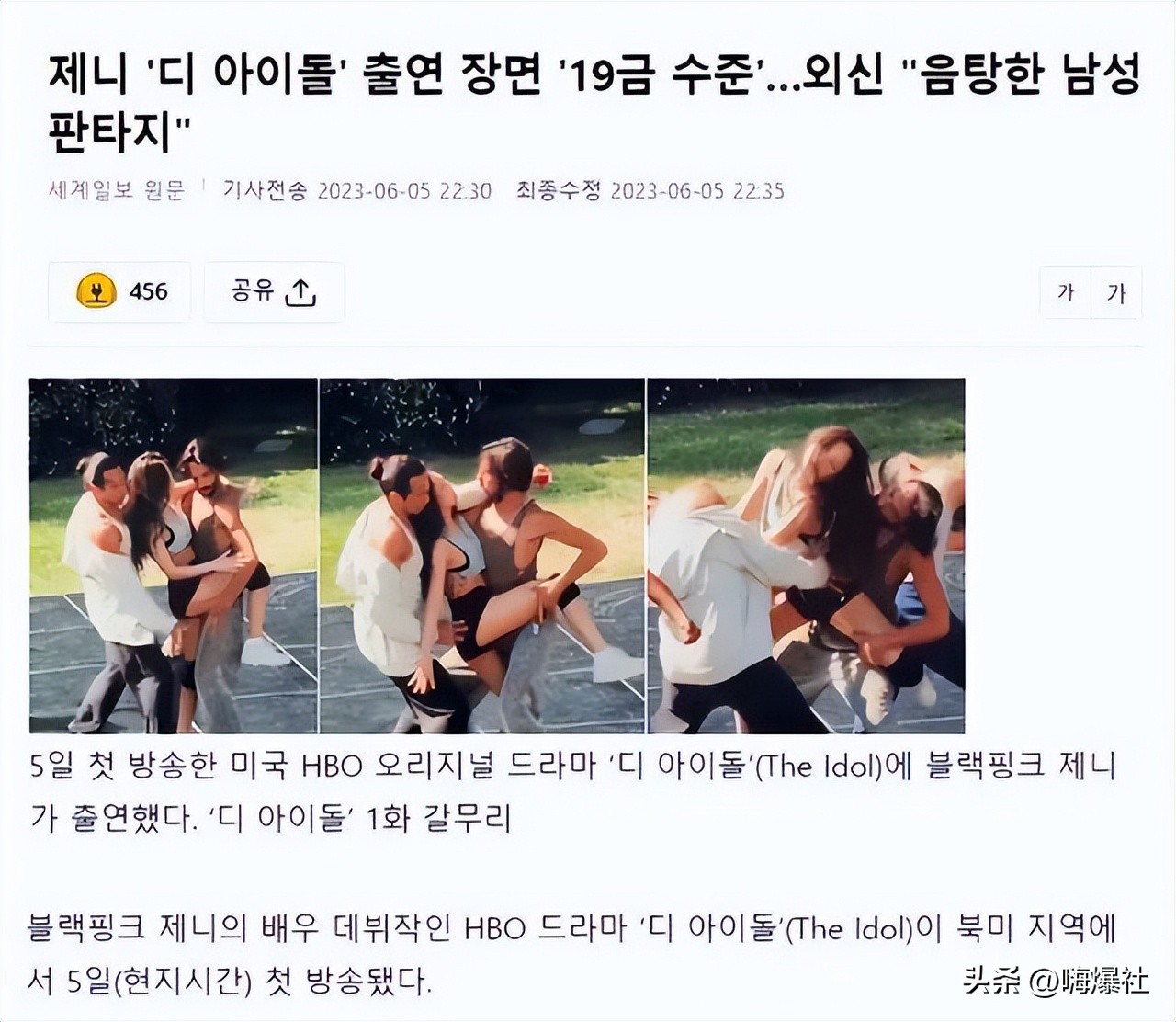The height and width of the screenshot is (1022, 1176).
Task: Click the paragraph starting with 블랙핑크 제니의 배우
Action: [x=571, y=954]
